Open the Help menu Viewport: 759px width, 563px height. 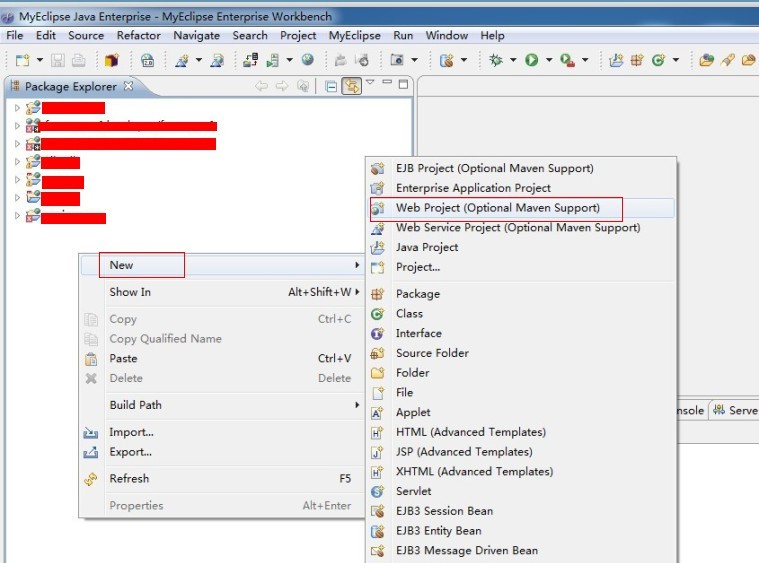coord(492,35)
